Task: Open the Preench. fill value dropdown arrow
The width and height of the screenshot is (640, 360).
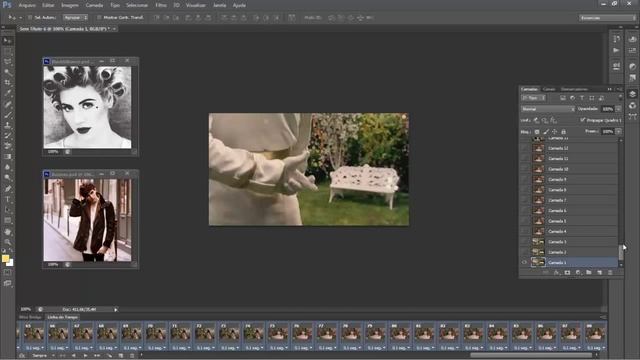Action: click(618, 131)
